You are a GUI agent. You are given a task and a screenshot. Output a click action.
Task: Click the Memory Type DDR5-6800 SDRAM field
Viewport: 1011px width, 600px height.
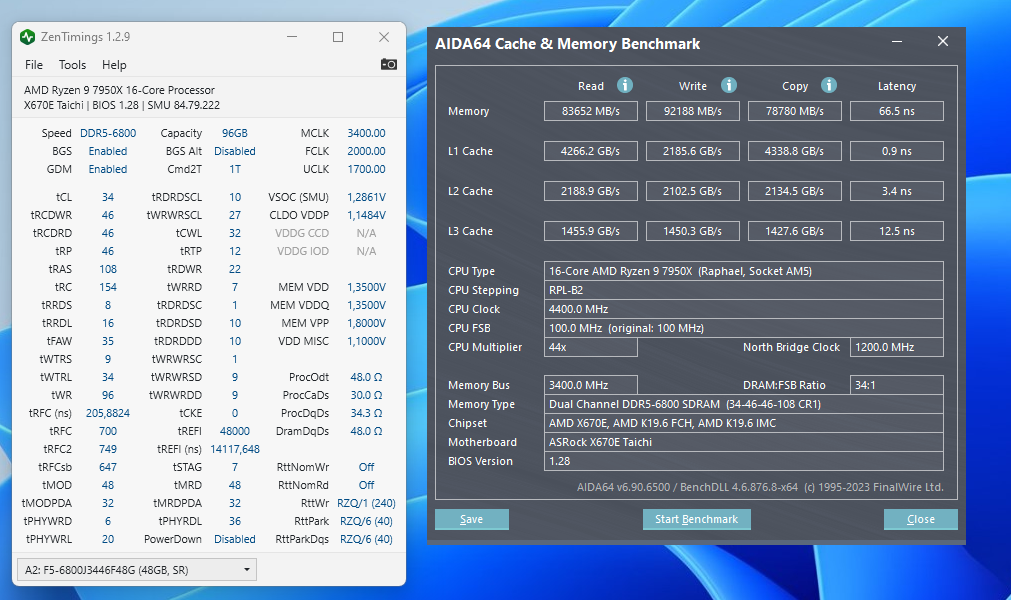coord(743,404)
